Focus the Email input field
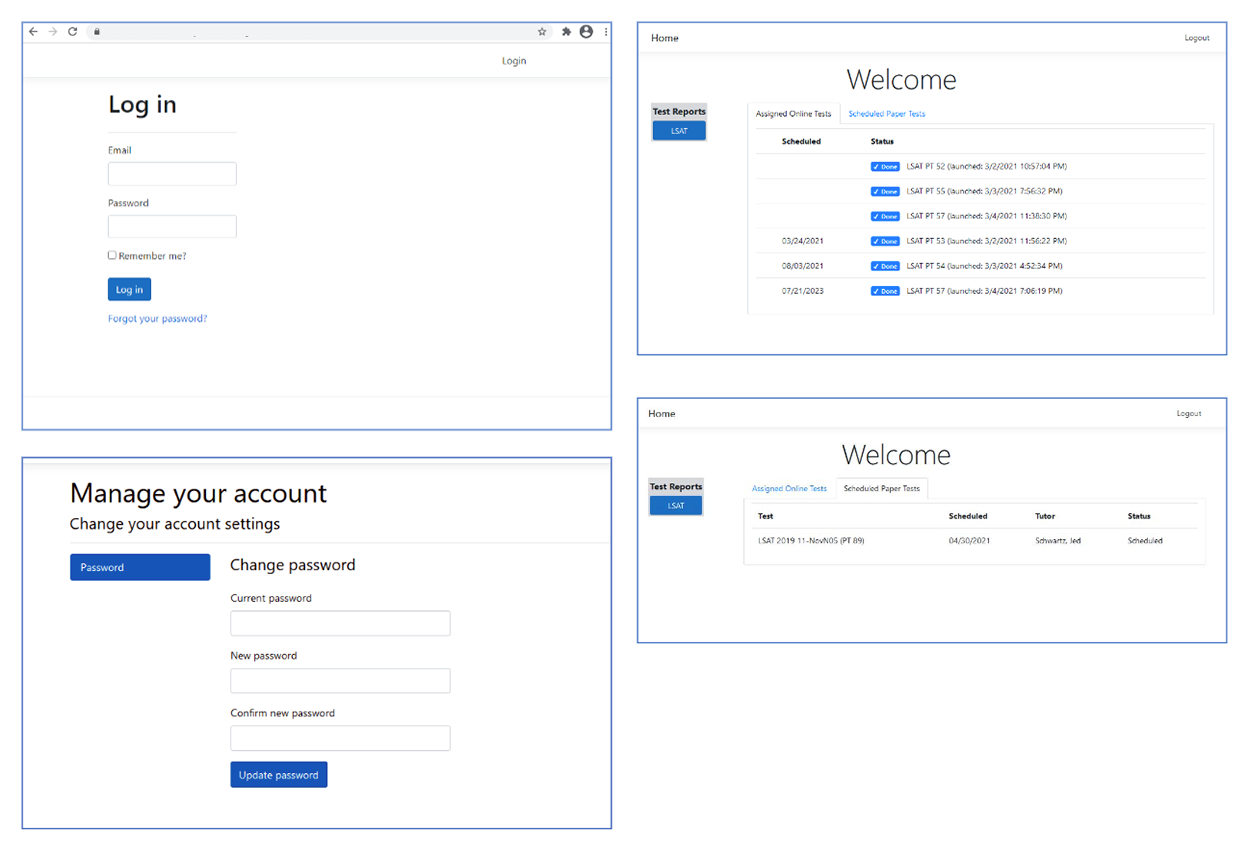Screen dimensions: 1248x858 point(172,174)
